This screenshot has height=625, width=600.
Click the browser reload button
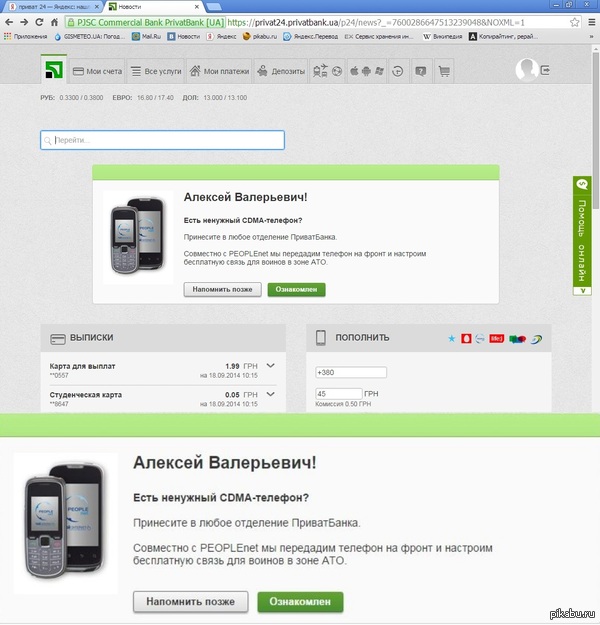coord(39,21)
